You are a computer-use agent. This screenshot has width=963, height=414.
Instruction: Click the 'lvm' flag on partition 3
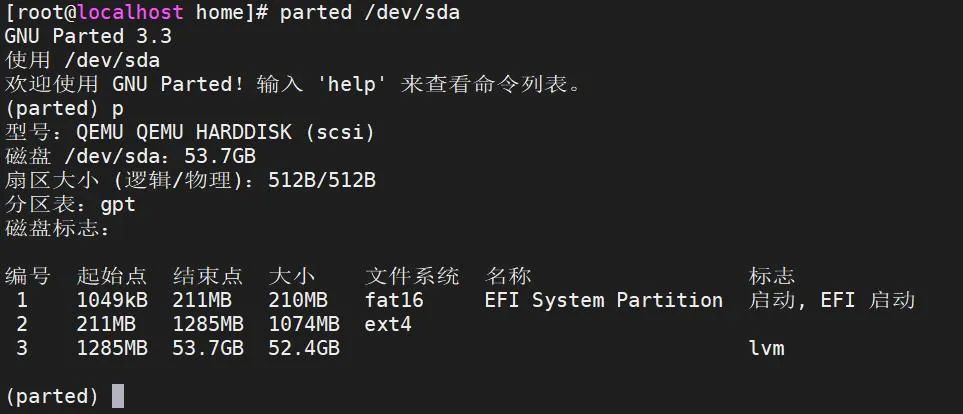pos(766,348)
